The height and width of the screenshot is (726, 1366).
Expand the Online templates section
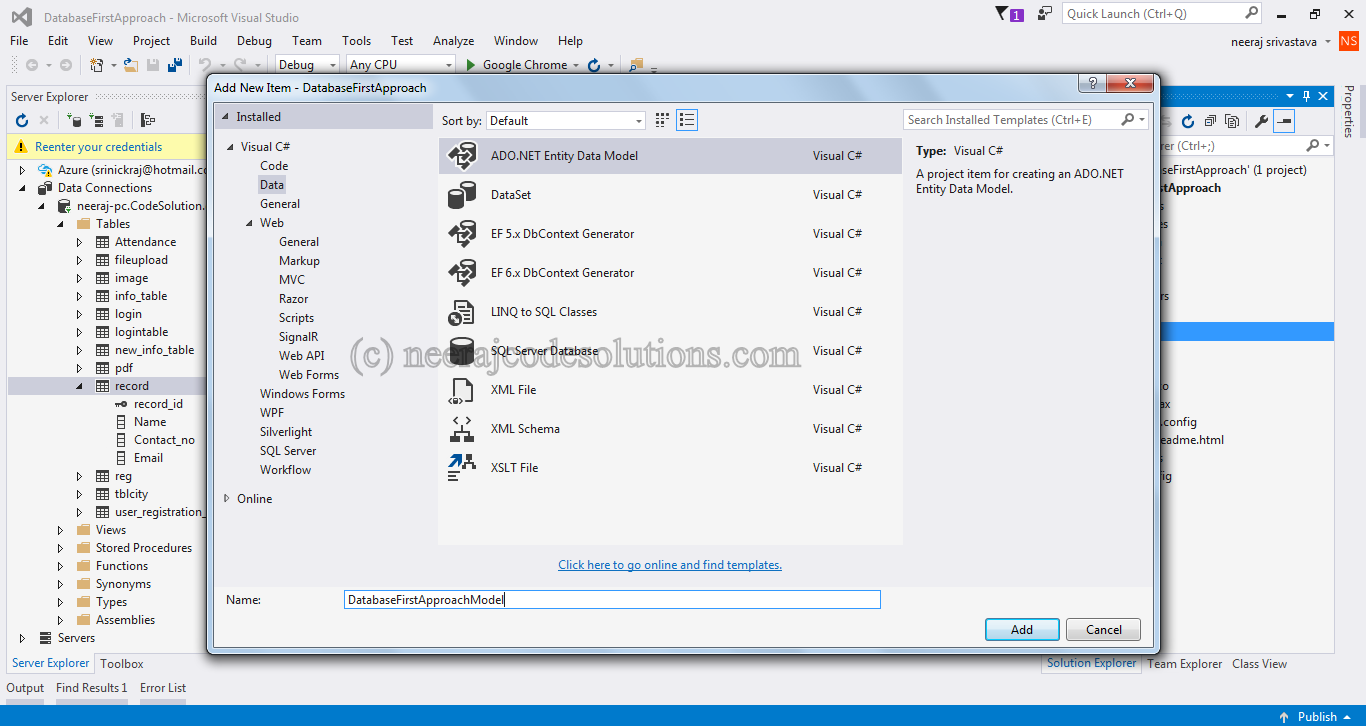(x=227, y=499)
